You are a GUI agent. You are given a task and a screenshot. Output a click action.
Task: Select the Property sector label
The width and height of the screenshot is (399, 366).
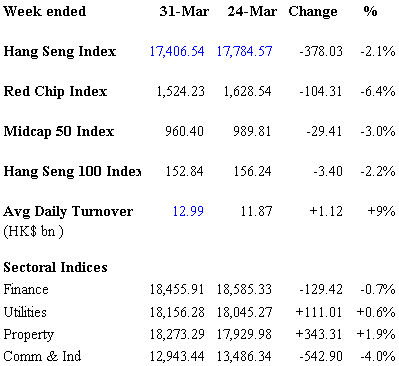[29, 335]
